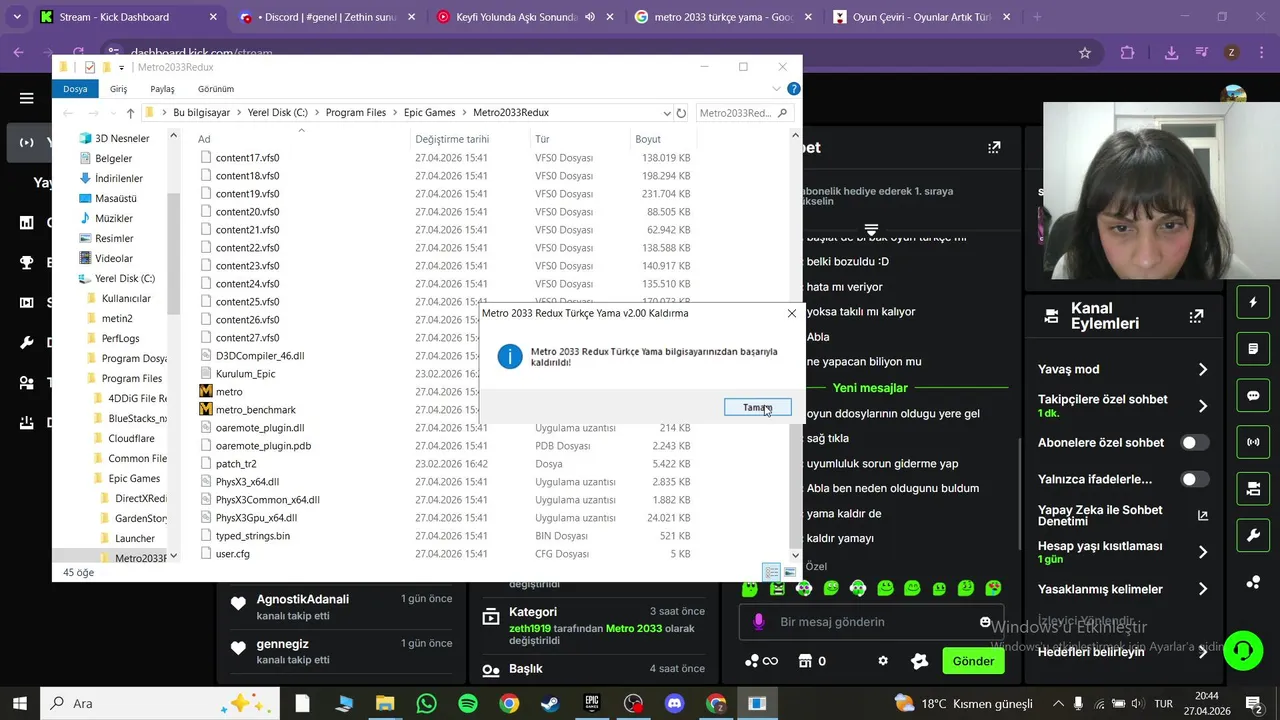Open Epic Games Launcher from taskbar
This screenshot has height=720, width=1280.
coord(592,703)
